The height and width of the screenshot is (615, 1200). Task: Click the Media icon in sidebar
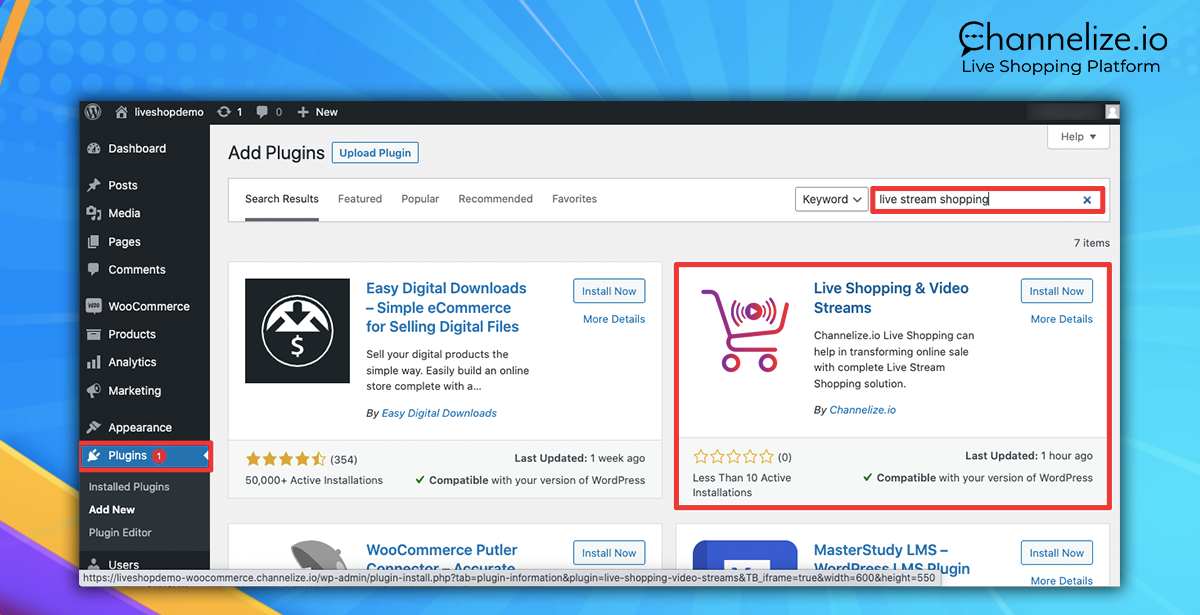94,213
